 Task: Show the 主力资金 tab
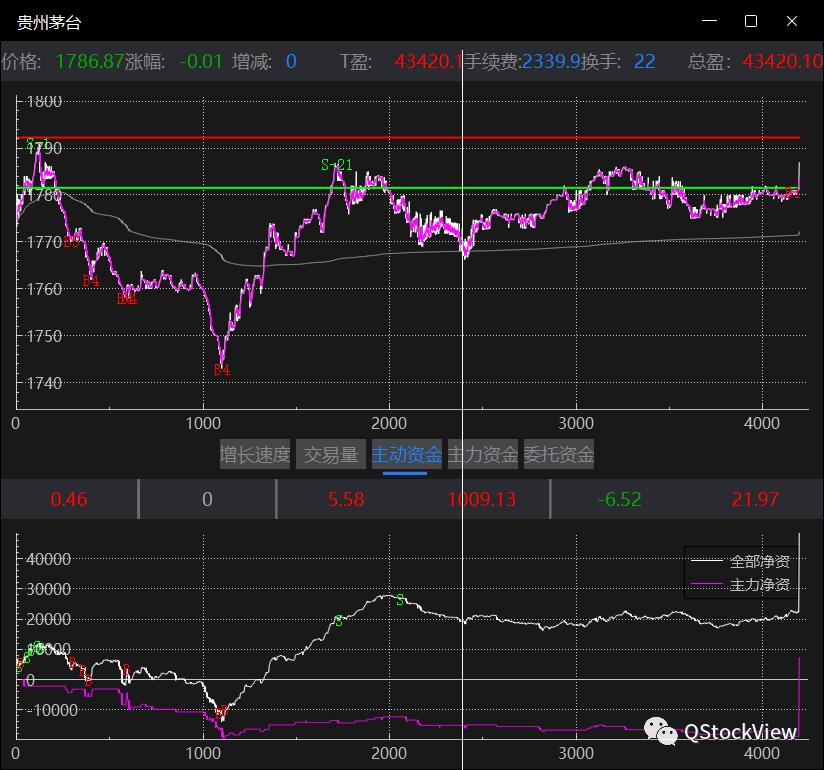pos(483,455)
